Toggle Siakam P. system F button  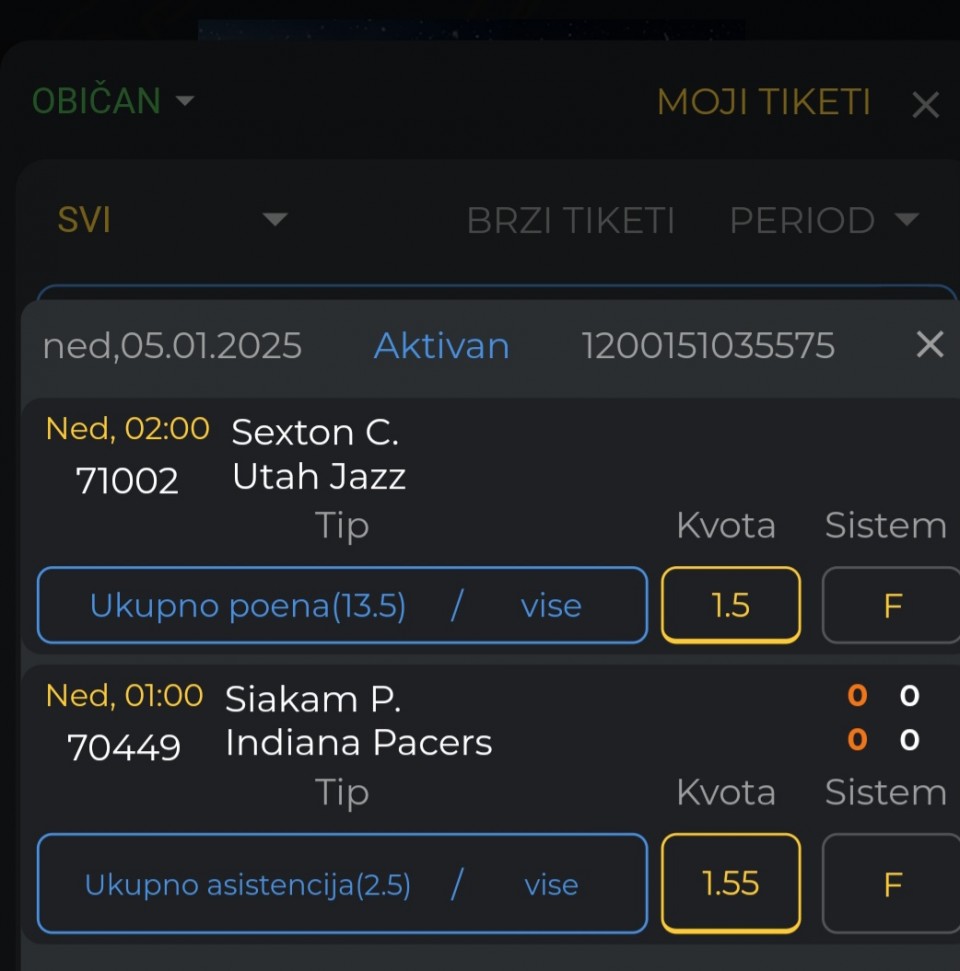(x=892, y=884)
